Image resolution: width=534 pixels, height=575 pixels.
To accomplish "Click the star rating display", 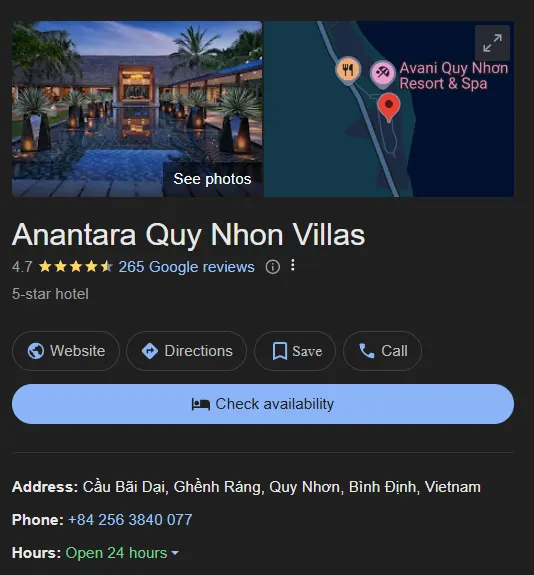I will tap(76, 267).
